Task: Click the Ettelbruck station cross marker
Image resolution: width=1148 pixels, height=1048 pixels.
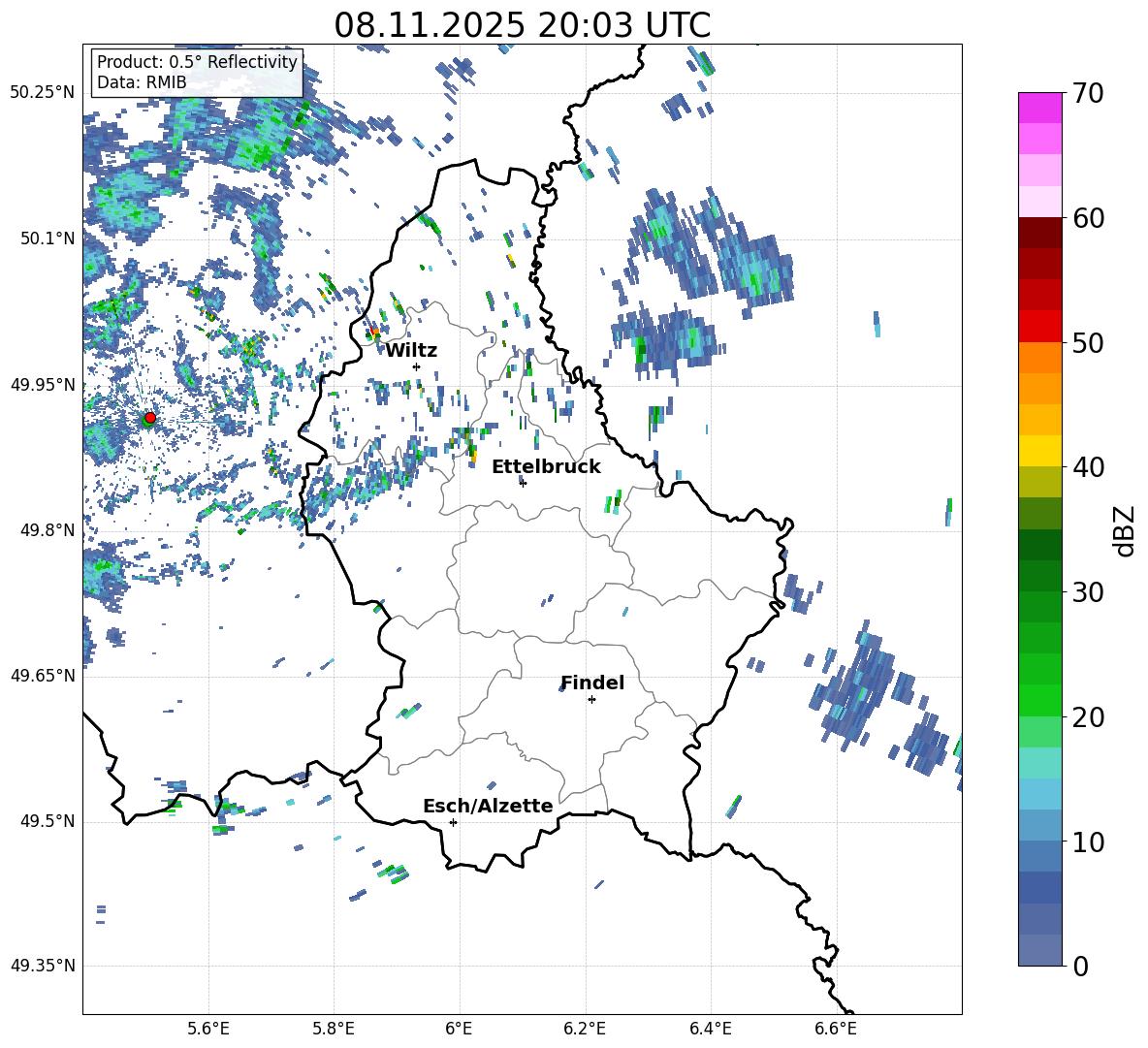Action: [x=523, y=483]
